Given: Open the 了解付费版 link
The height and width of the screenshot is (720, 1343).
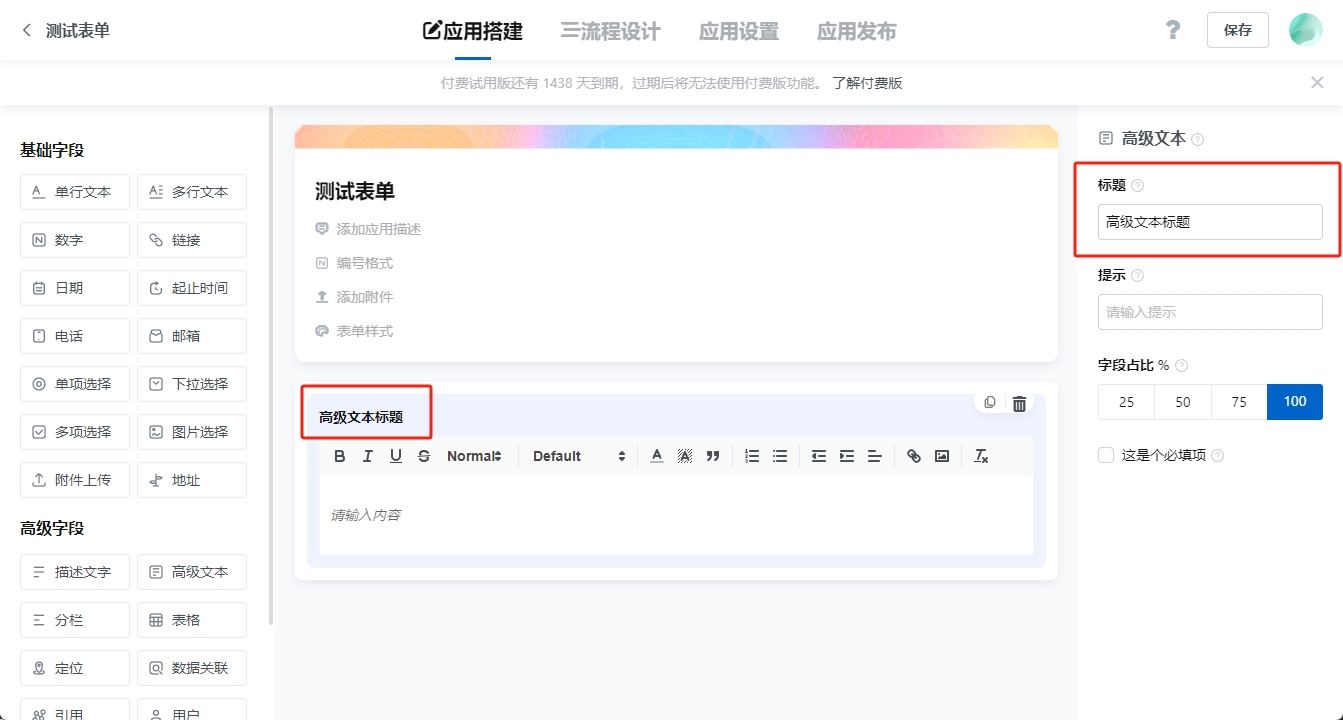Looking at the screenshot, I should [865, 82].
